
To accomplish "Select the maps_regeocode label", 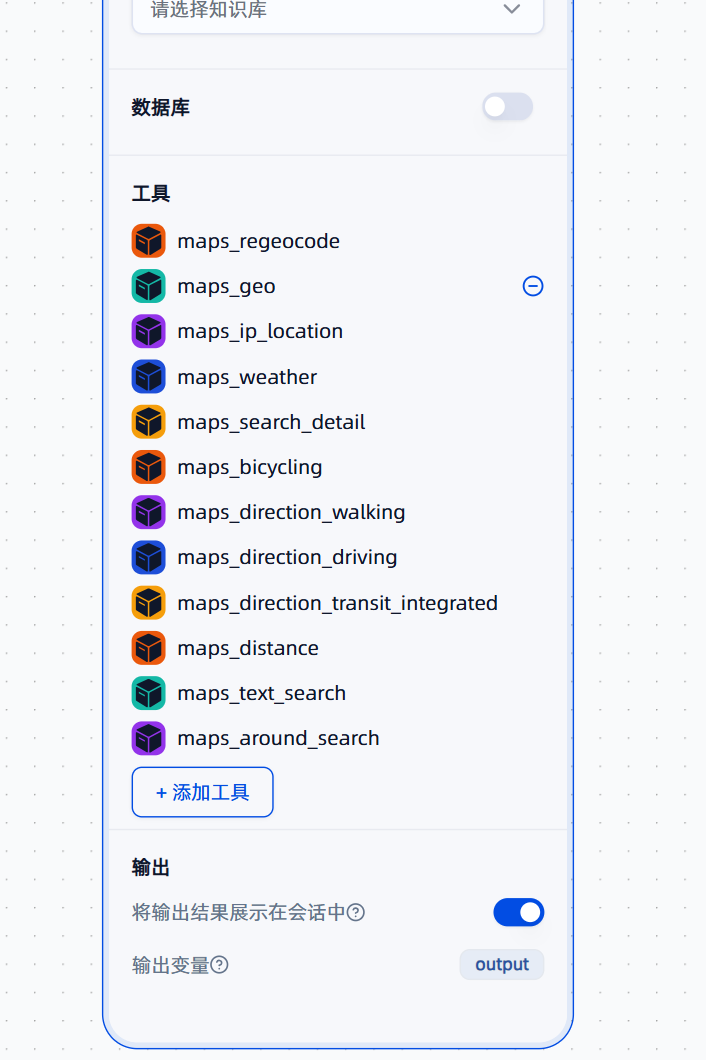I will click(x=258, y=242).
